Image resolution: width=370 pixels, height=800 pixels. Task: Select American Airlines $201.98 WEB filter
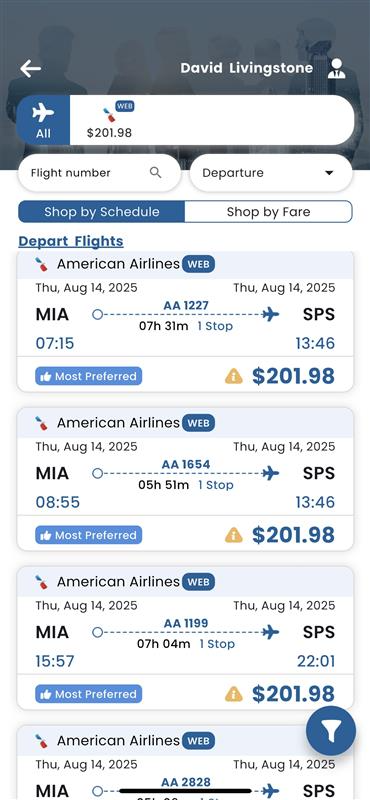(110, 120)
